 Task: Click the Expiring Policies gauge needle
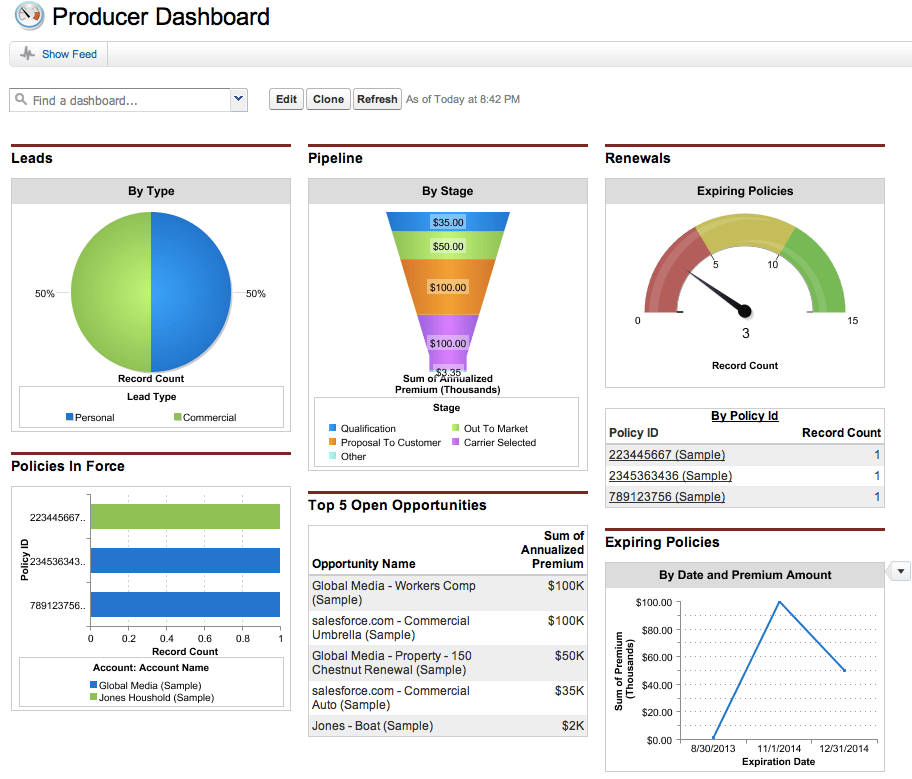(x=717, y=292)
